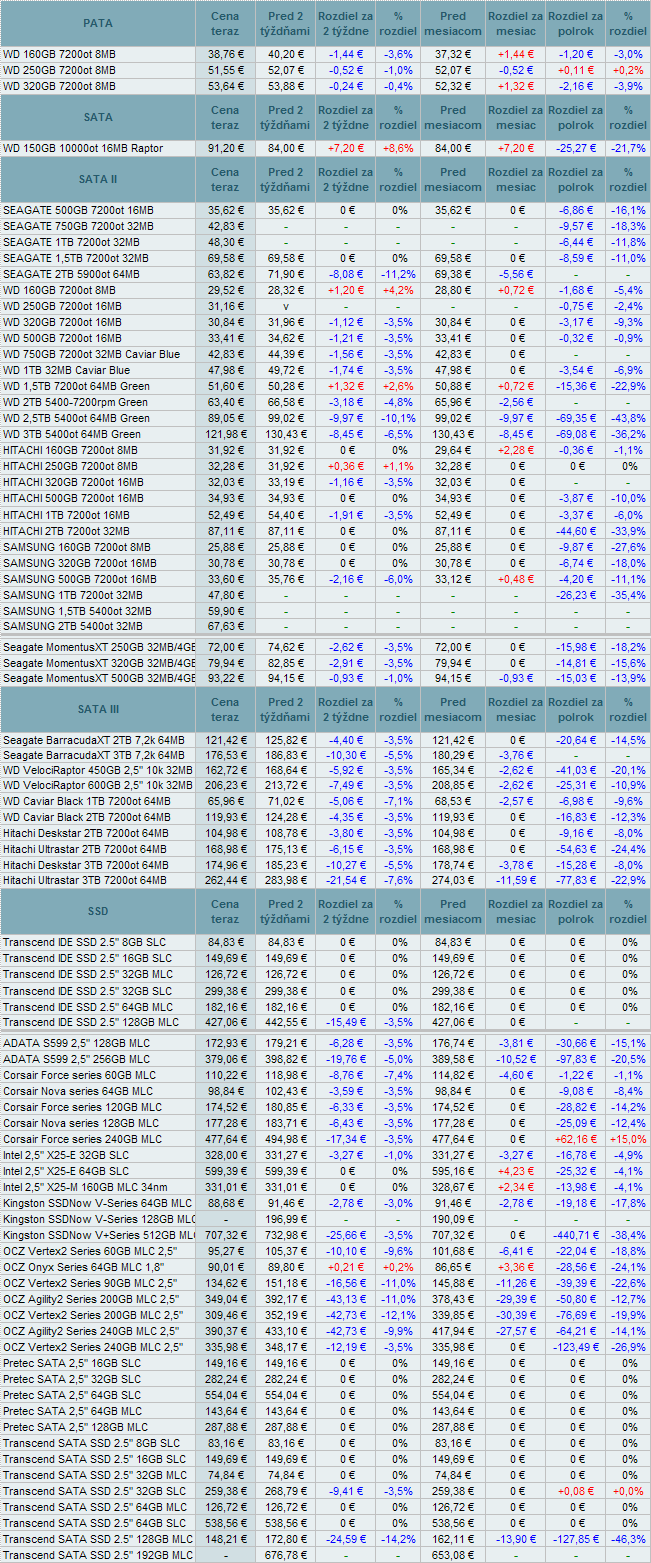Click the SATA III section title cell
The width and height of the screenshot is (651, 1563).
point(98,709)
